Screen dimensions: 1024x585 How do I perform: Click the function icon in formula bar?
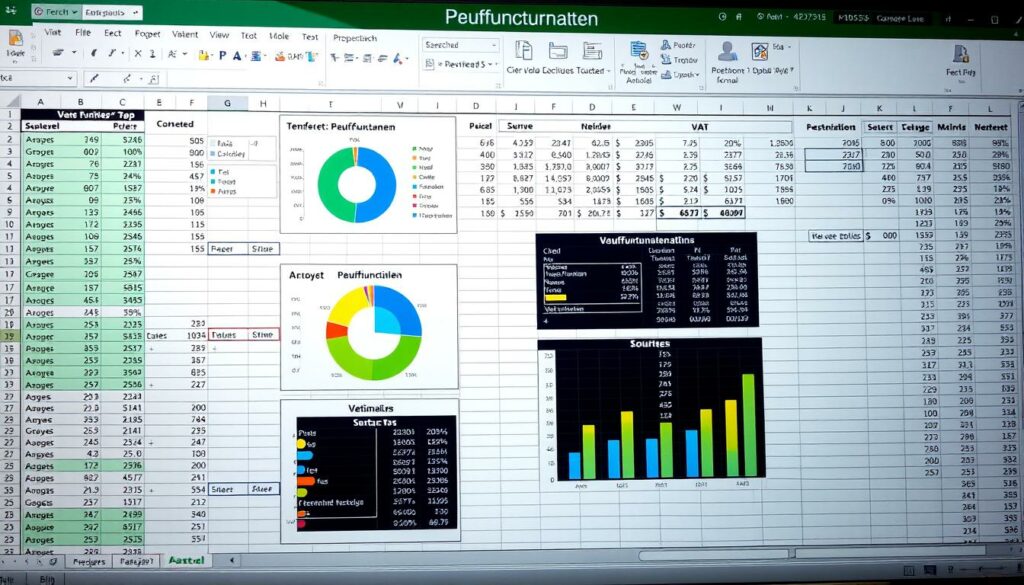coord(153,79)
